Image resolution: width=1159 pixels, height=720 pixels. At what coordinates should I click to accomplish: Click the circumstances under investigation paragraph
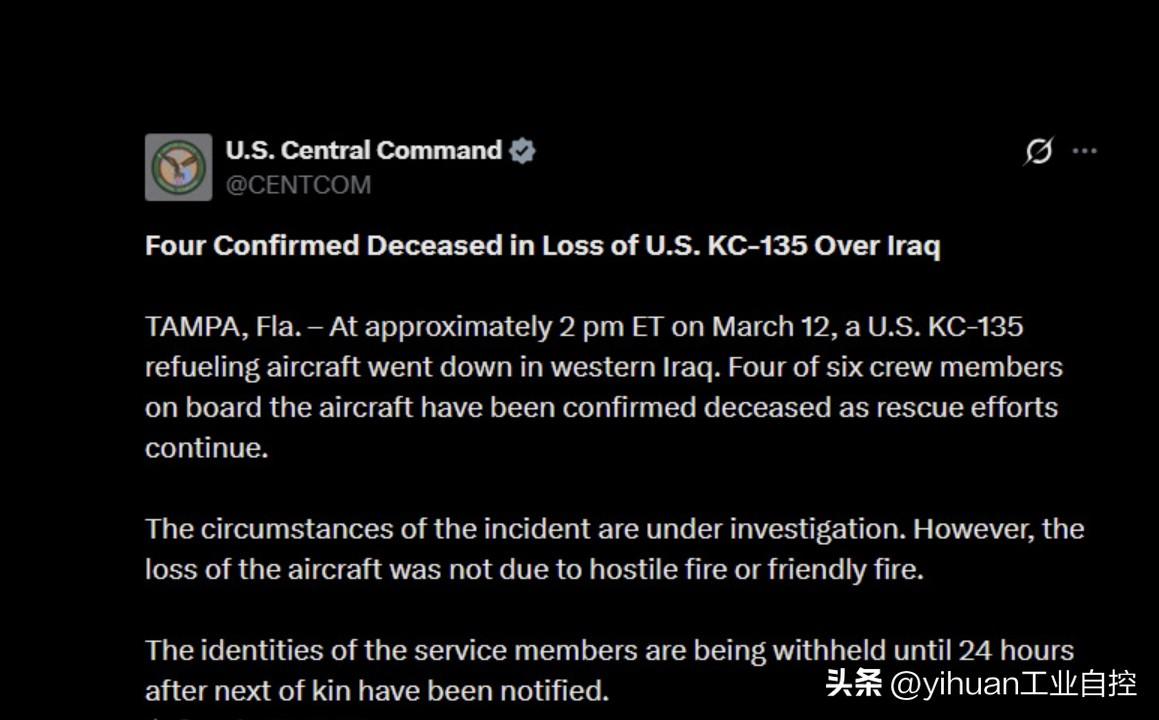[x=614, y=549]
